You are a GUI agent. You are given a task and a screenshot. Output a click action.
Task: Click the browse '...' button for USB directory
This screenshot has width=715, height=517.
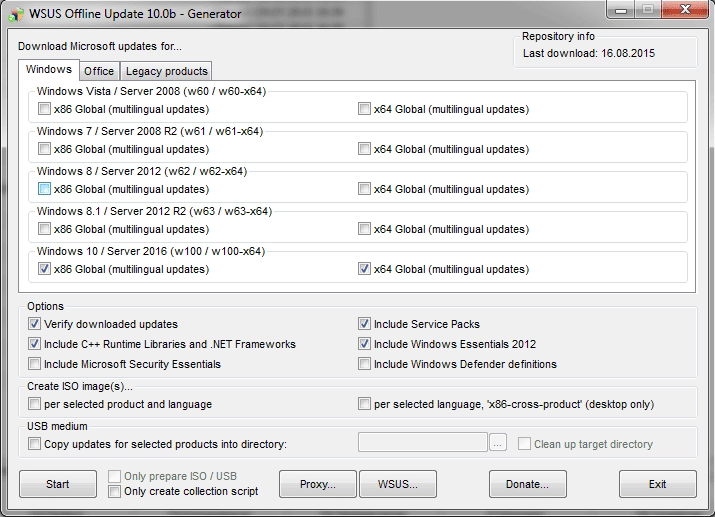(x=498, y=443)
